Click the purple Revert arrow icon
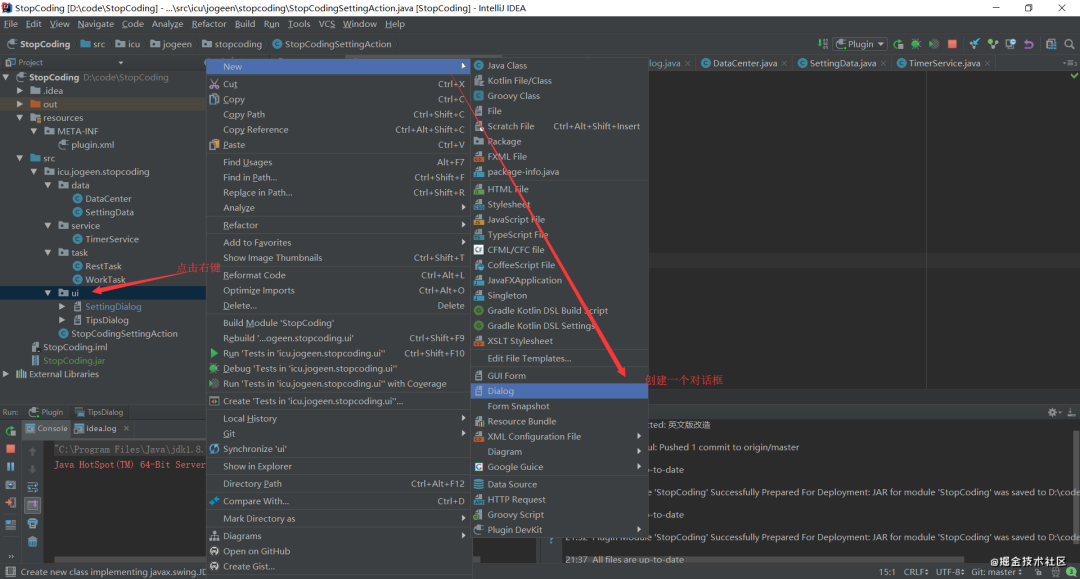This screenshot has height=579, width=1080. point(1029,44)
